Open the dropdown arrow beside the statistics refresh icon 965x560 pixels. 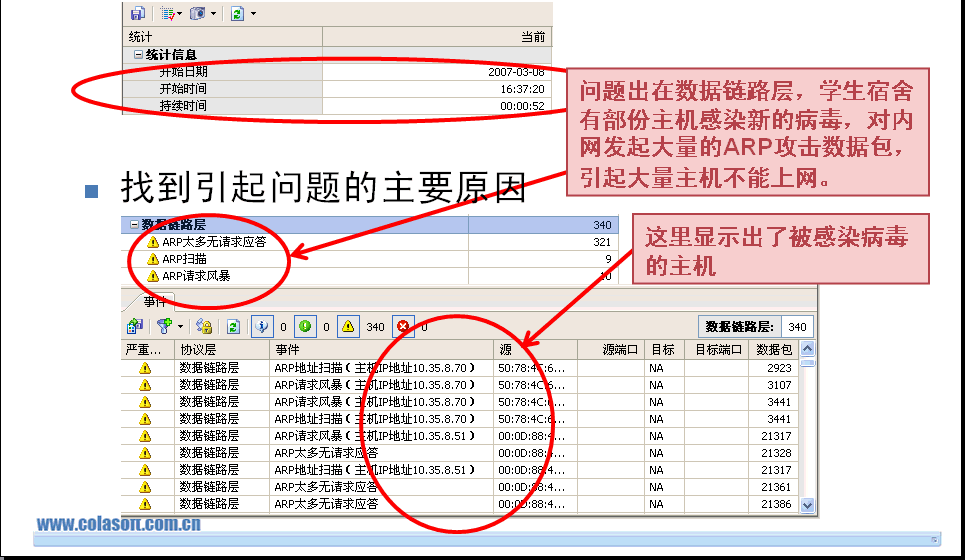[x=254, y=14]
